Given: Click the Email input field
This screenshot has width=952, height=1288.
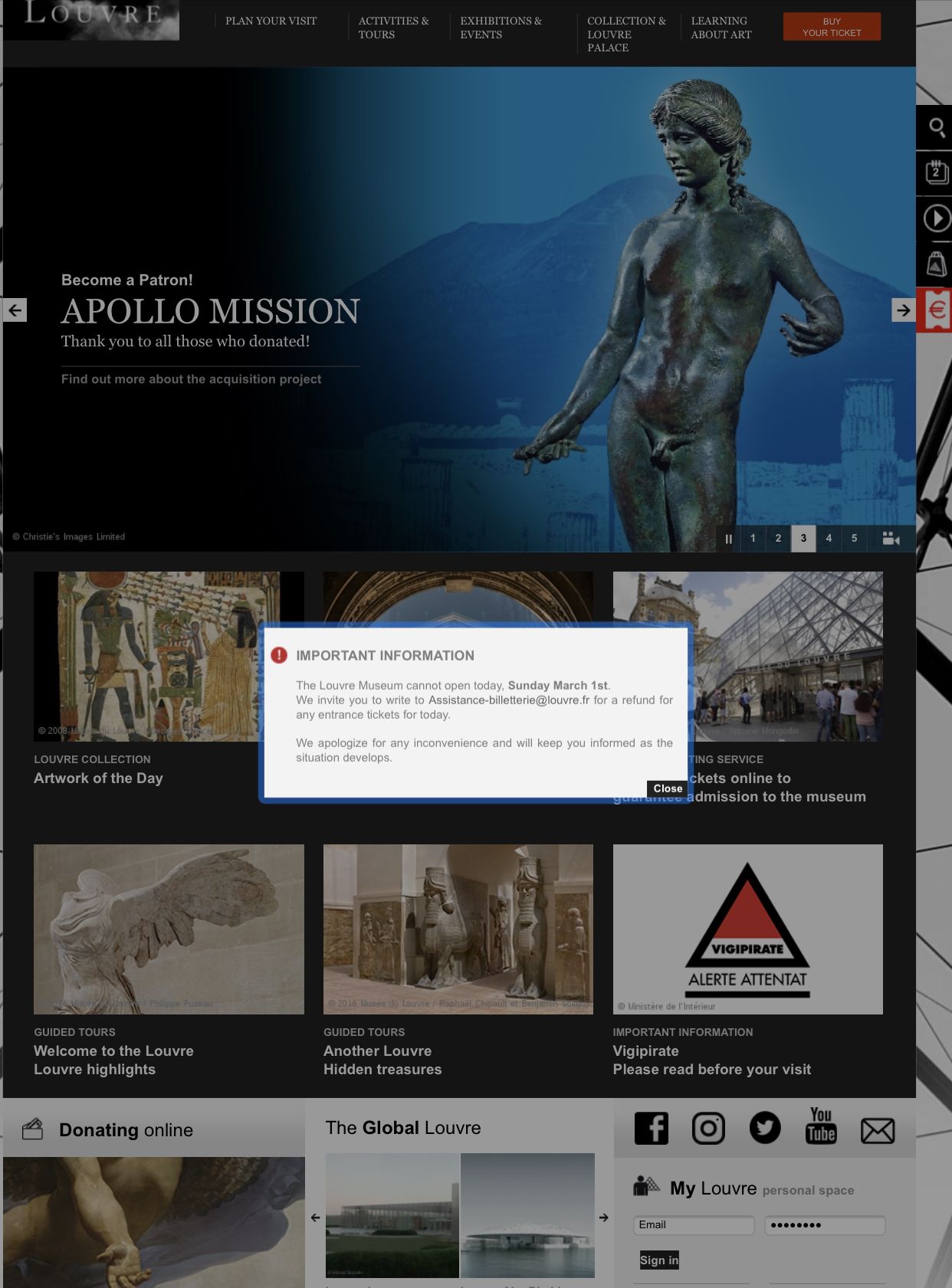Looking at the screenshot, I should coord(694,1224).
